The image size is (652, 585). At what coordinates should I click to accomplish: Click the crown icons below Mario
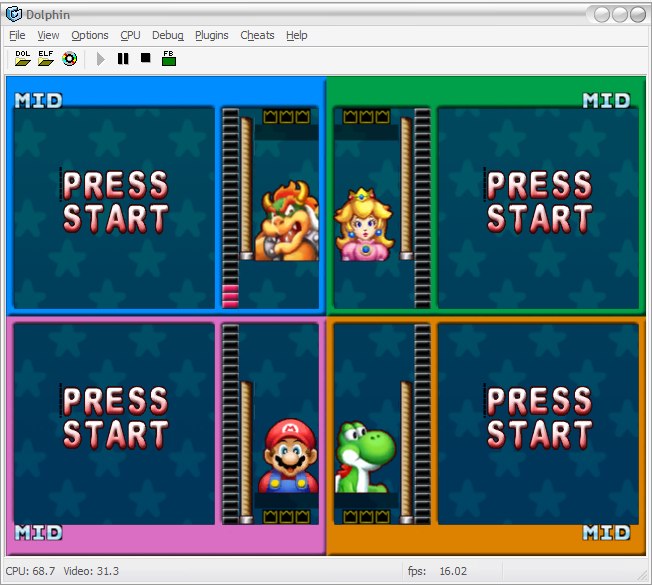[x=286, y=516]
